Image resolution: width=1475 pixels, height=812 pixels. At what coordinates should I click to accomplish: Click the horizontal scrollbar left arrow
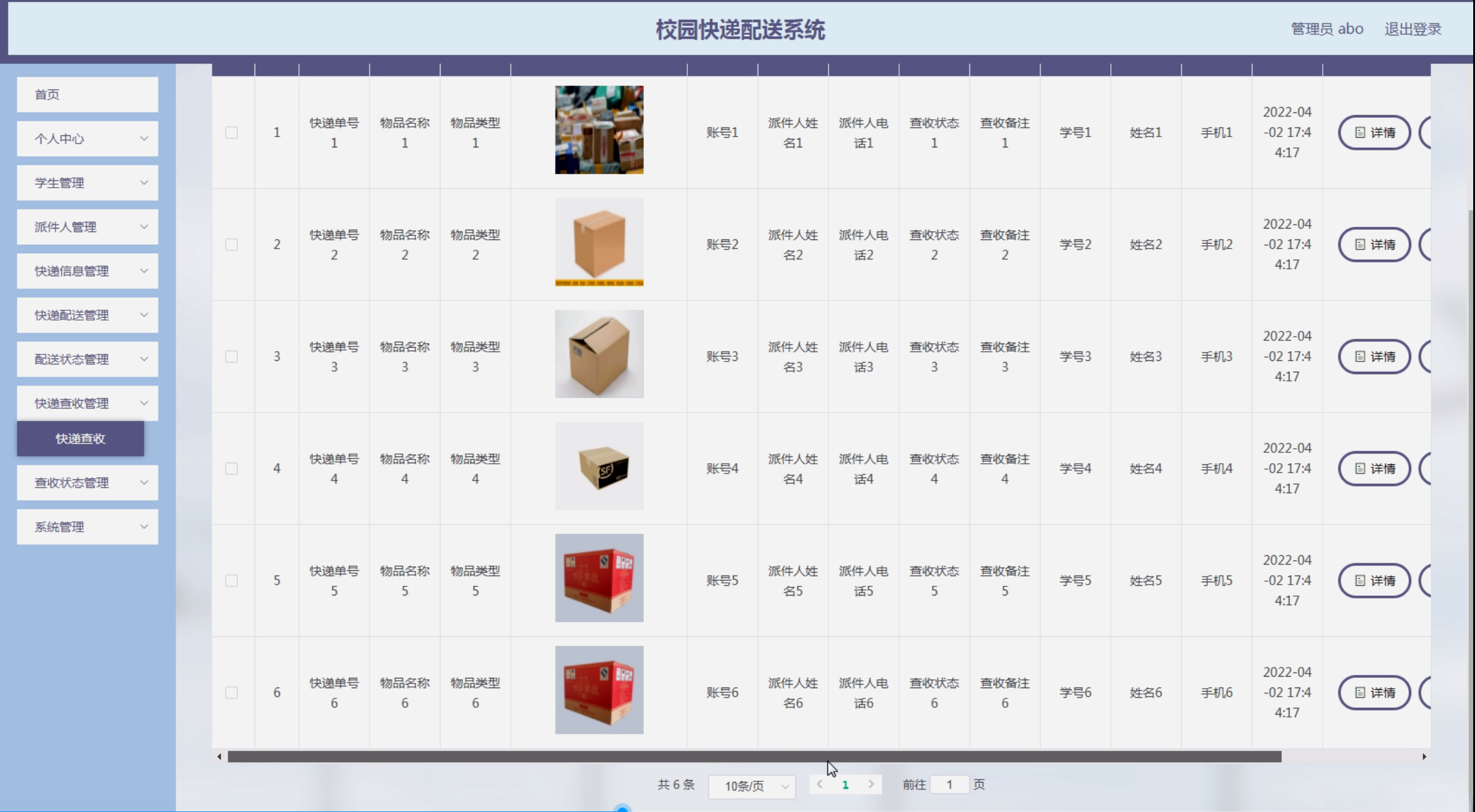pyautogui.click(x=219, y=757)
